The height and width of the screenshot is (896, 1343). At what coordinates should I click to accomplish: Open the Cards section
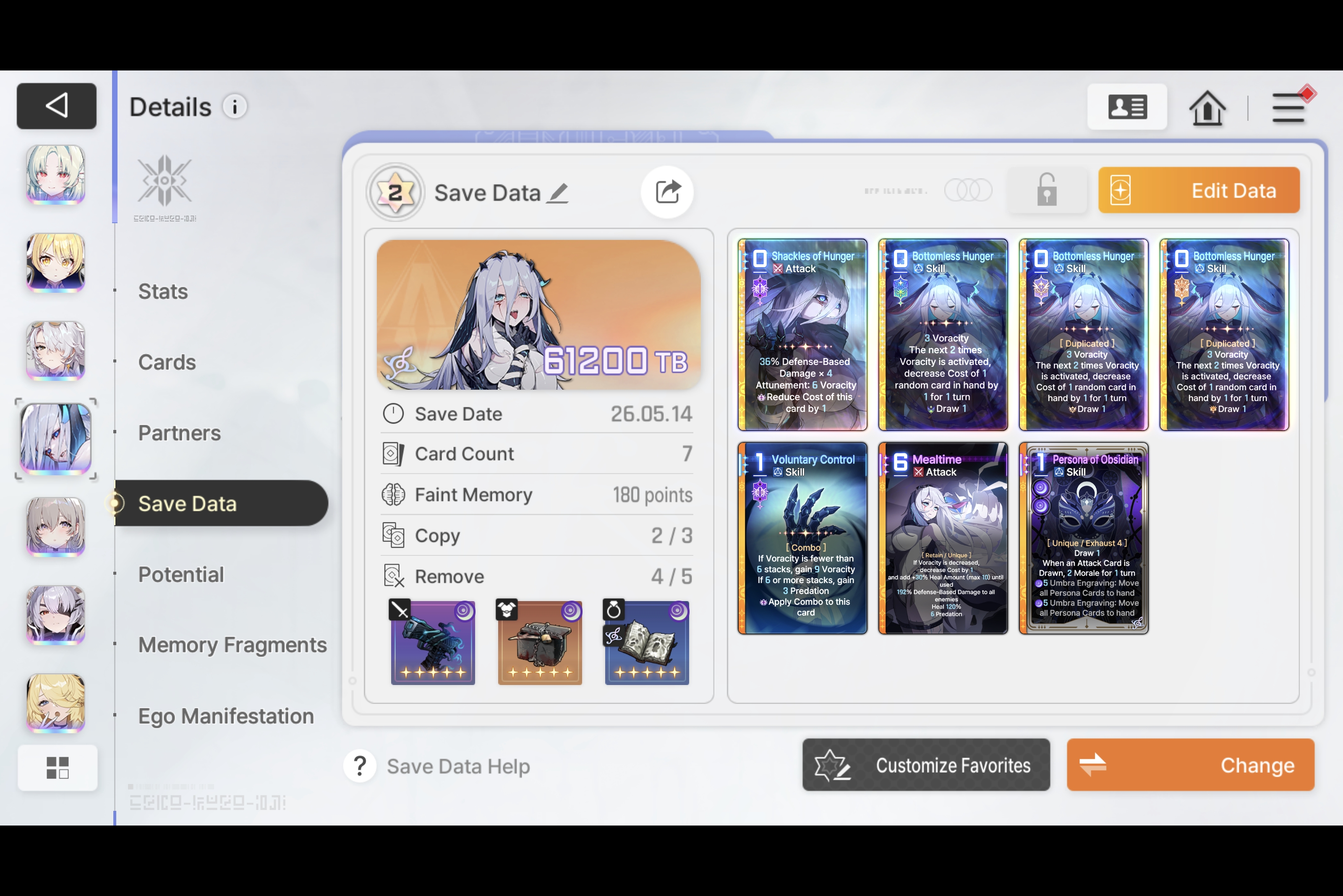(x=167, y=362)
